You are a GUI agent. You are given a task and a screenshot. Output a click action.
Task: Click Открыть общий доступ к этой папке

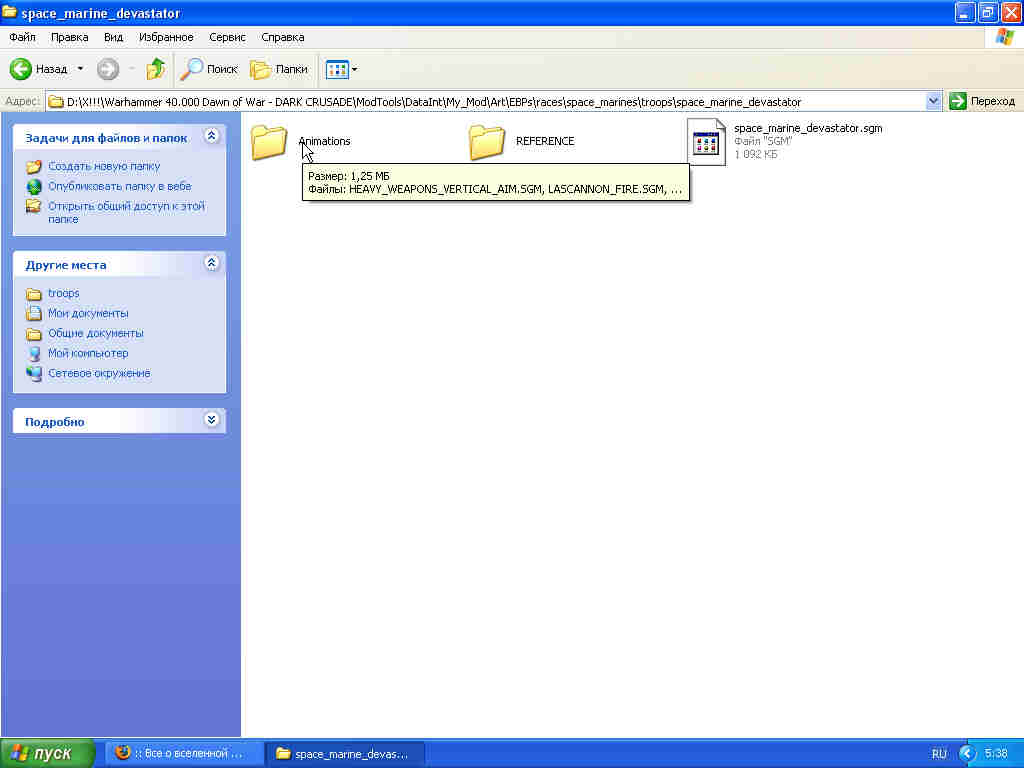[x=126, y=212]
